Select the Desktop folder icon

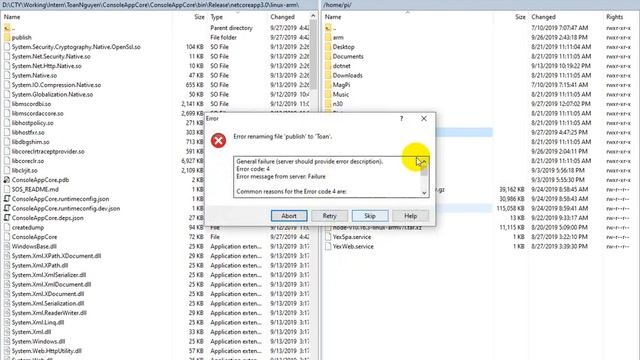click(328, 47)
